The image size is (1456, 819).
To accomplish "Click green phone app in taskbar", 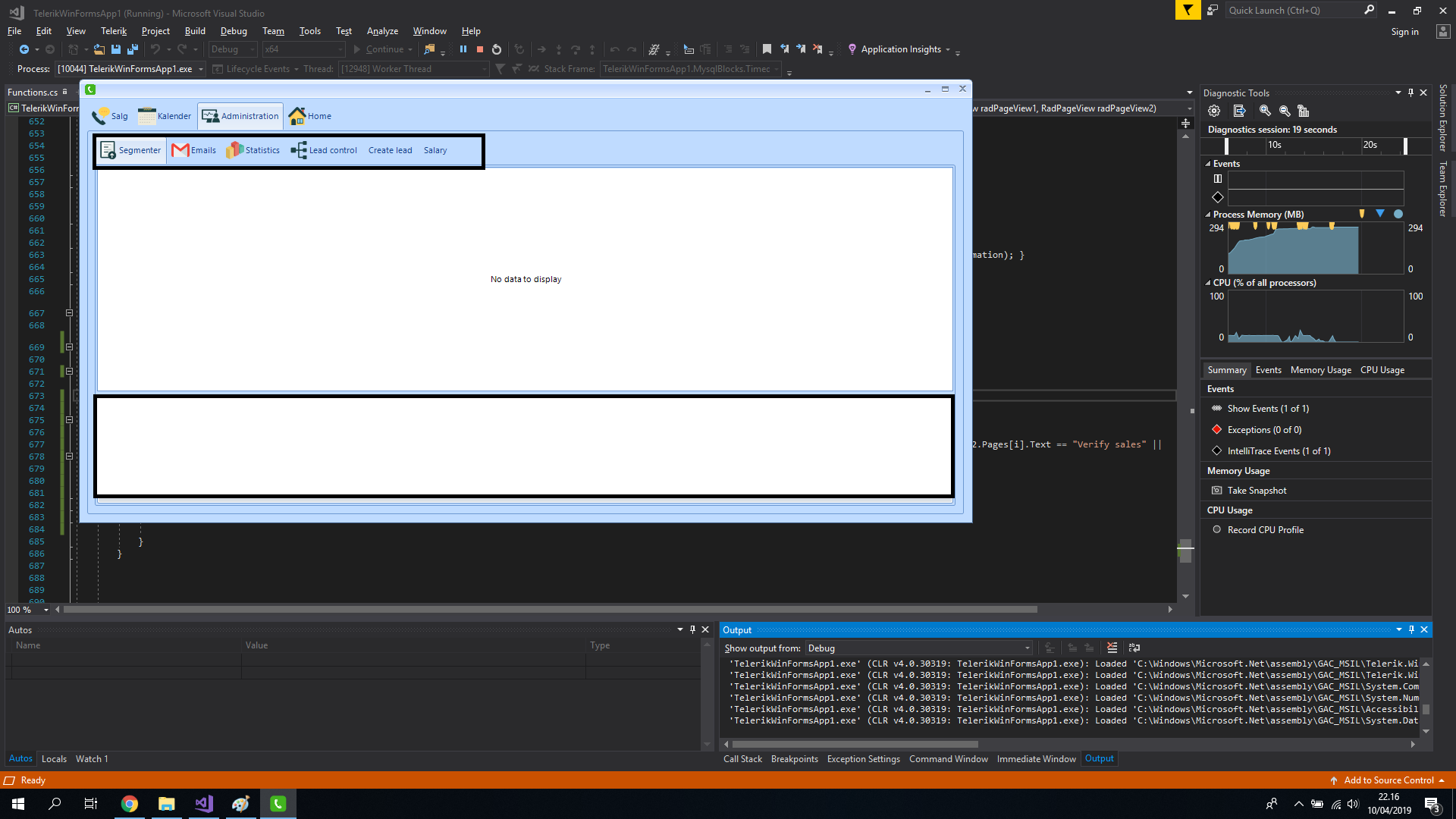I will click(x=278, y=804).
